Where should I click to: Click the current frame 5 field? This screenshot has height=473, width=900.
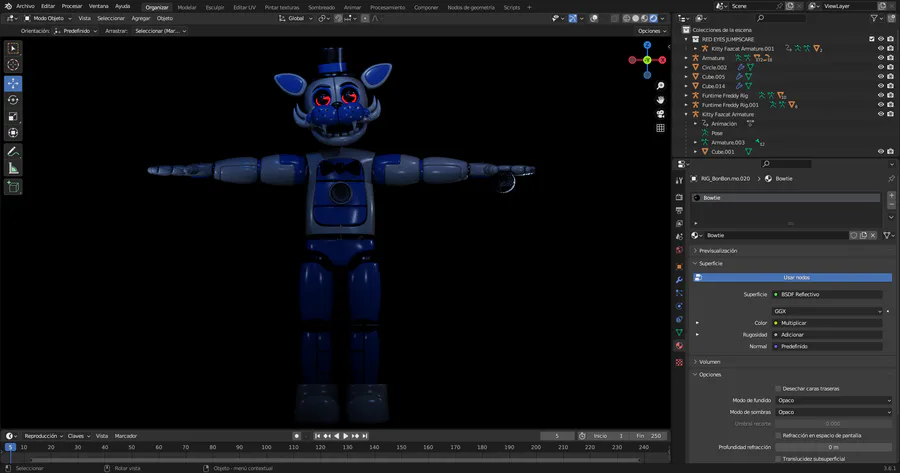[x=557, y=436]
